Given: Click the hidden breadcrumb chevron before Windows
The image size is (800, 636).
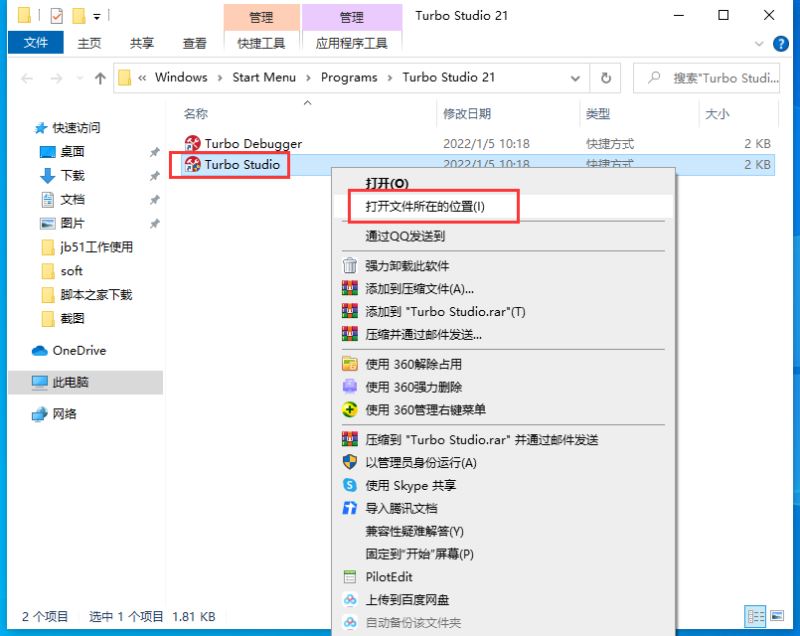Looking at the screenshot, I should coord(142,78).
